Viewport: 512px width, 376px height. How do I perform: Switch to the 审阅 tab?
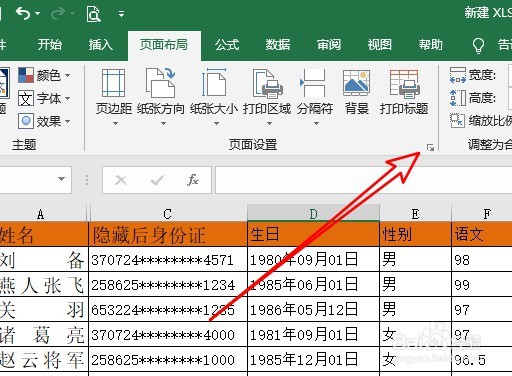click(x=329, y=44)
